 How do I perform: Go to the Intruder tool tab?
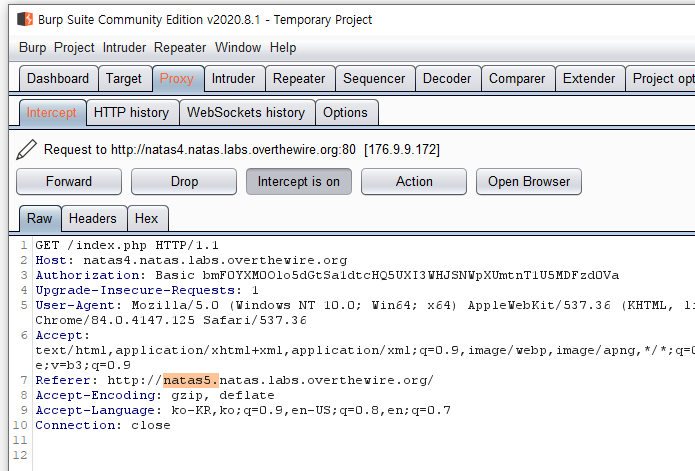[x=234, y=78]
